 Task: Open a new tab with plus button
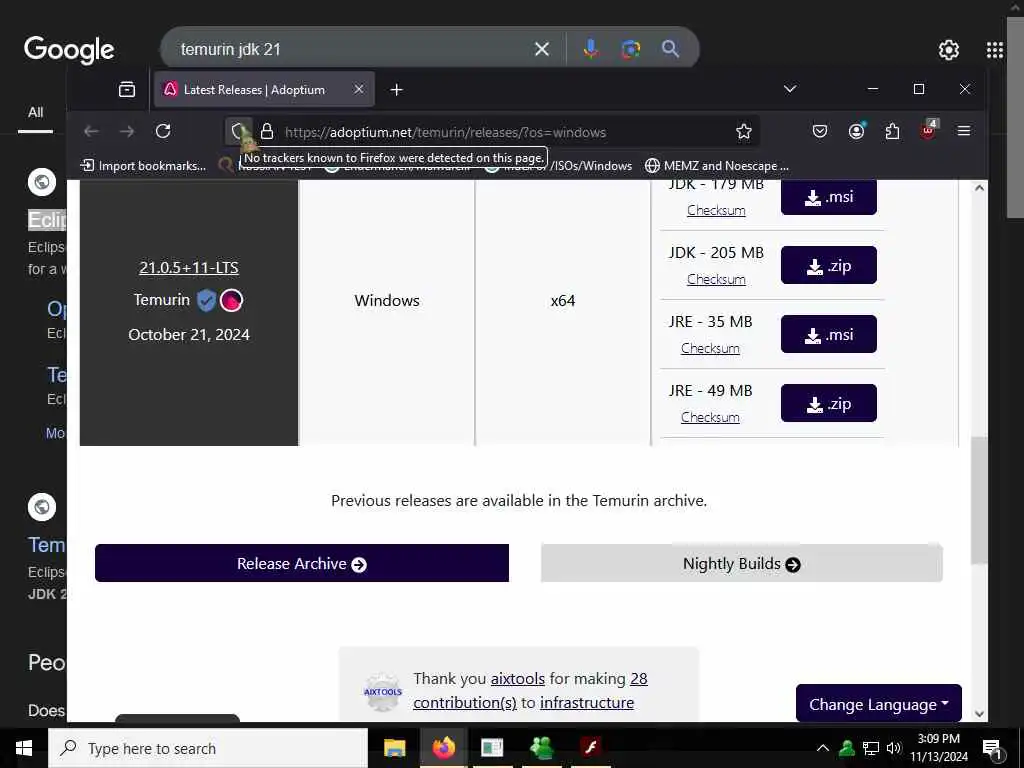click(396, 89)
